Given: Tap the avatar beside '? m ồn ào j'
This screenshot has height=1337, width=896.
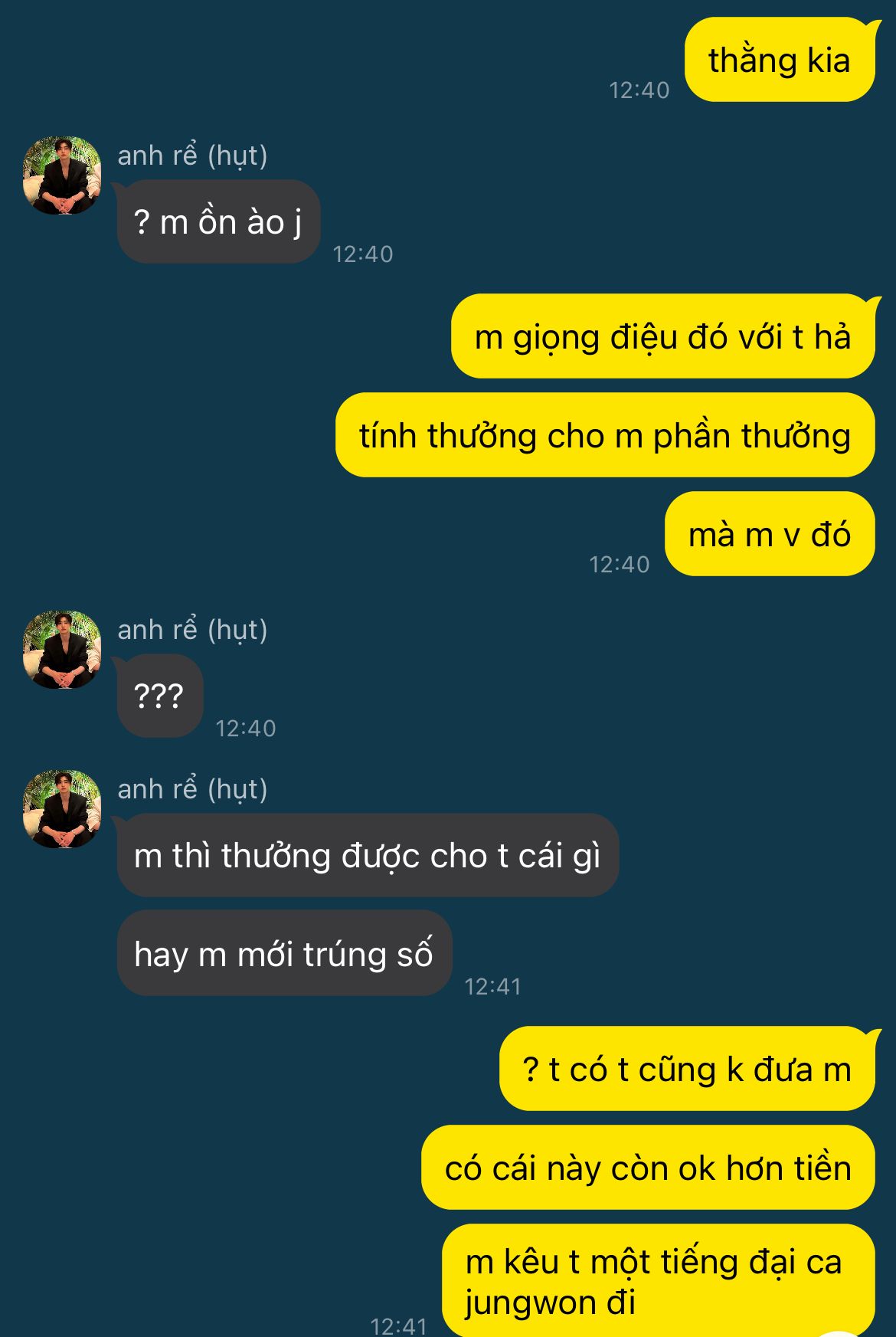Looking at the screenshot, I should pos(62,175).
